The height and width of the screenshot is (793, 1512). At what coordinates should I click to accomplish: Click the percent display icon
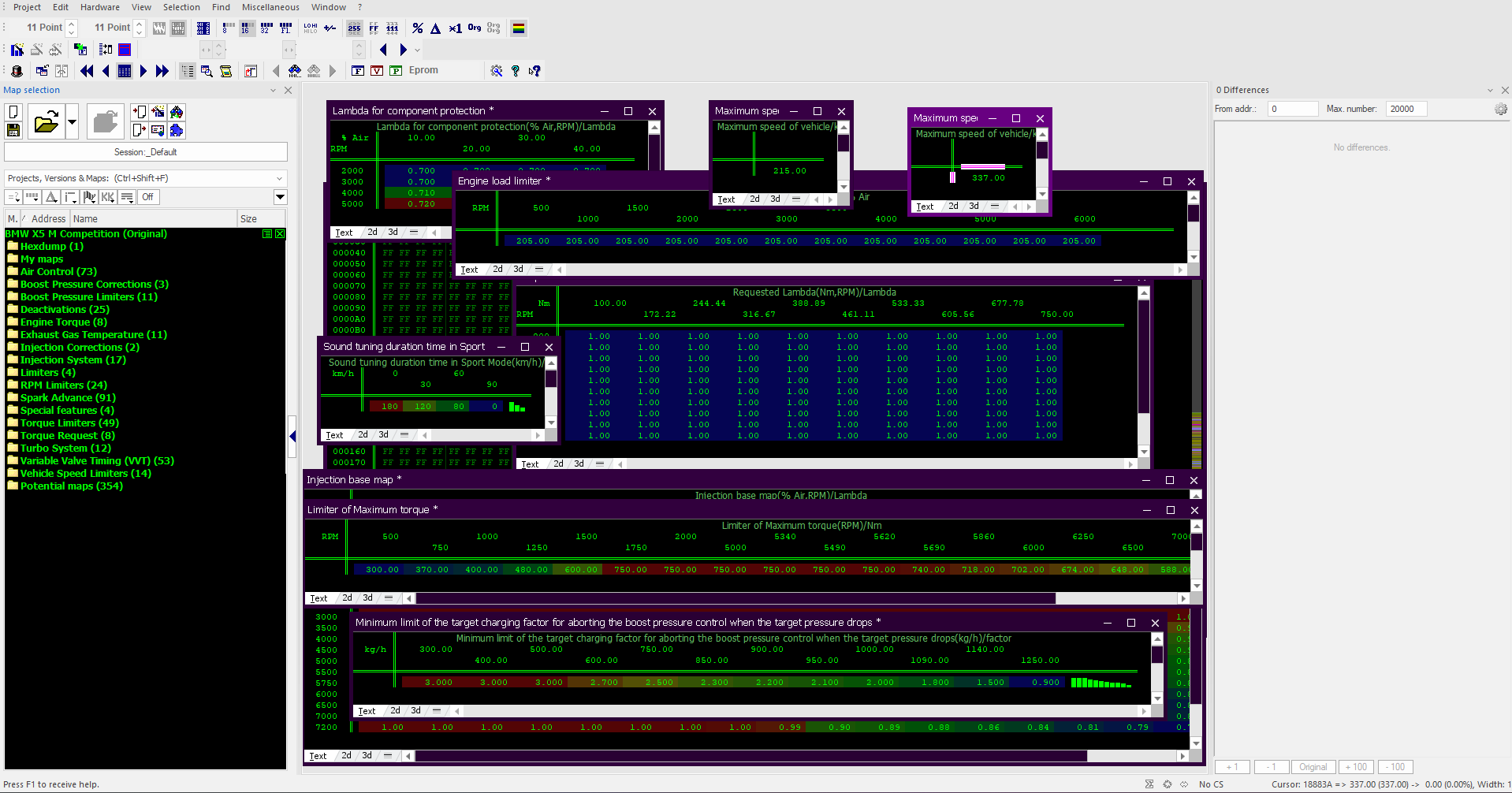(x=418, y=28)
